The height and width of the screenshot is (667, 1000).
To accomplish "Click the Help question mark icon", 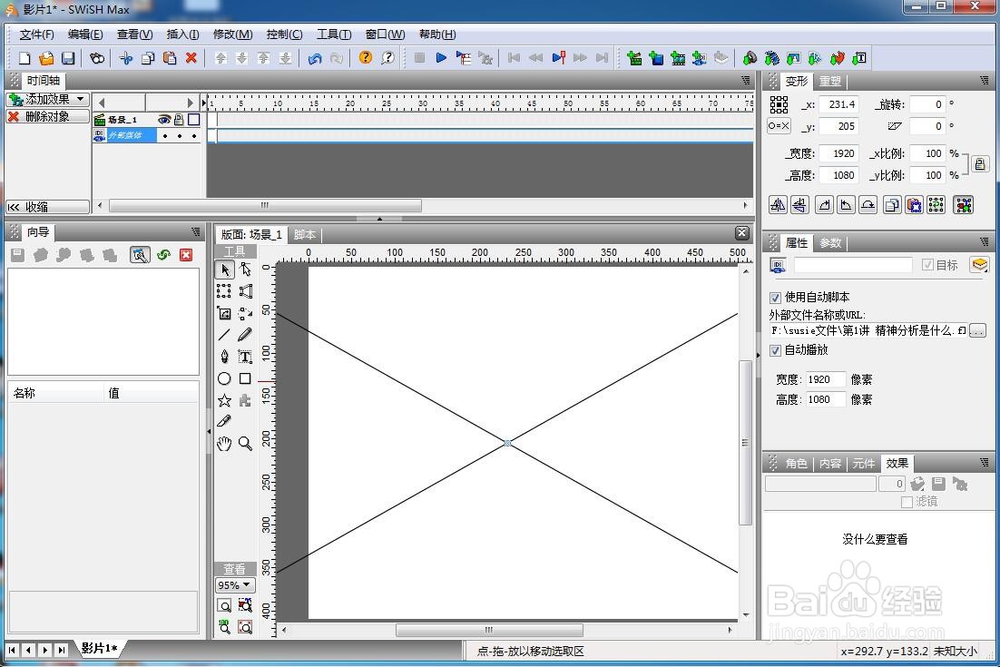I will pos(365,58).
